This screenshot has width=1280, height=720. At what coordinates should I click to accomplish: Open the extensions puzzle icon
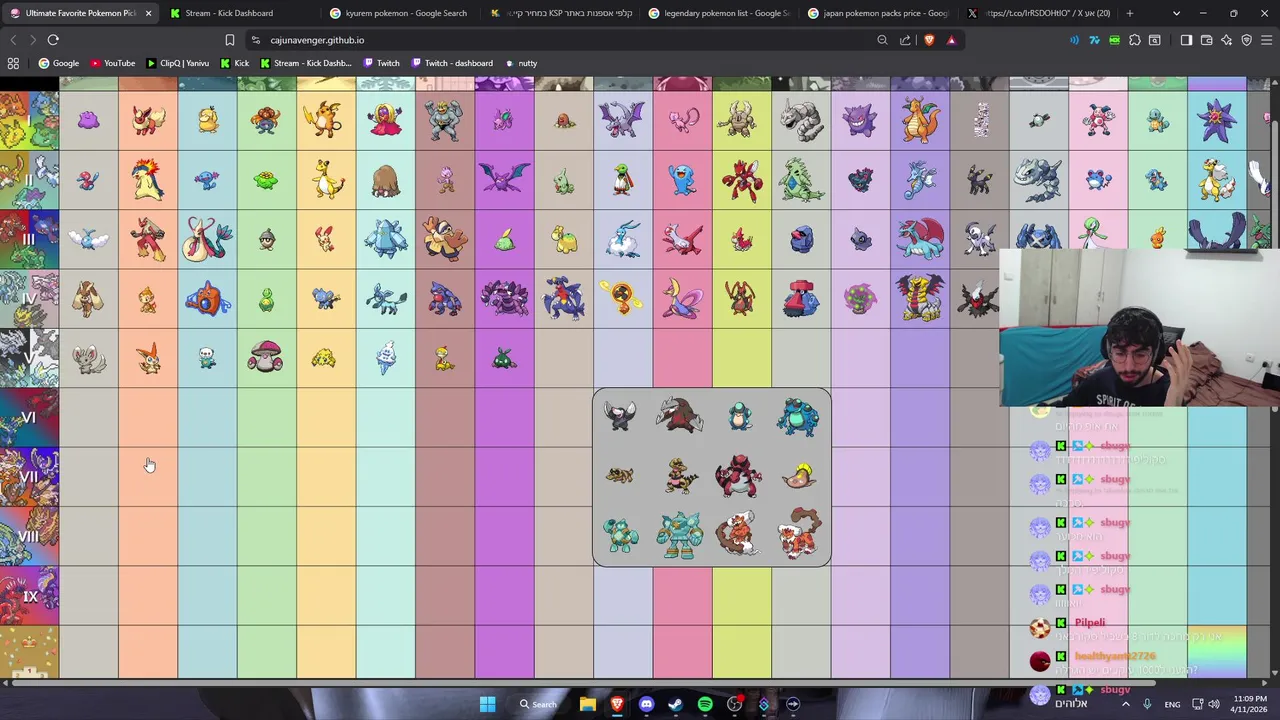[x=1135, y=40]
